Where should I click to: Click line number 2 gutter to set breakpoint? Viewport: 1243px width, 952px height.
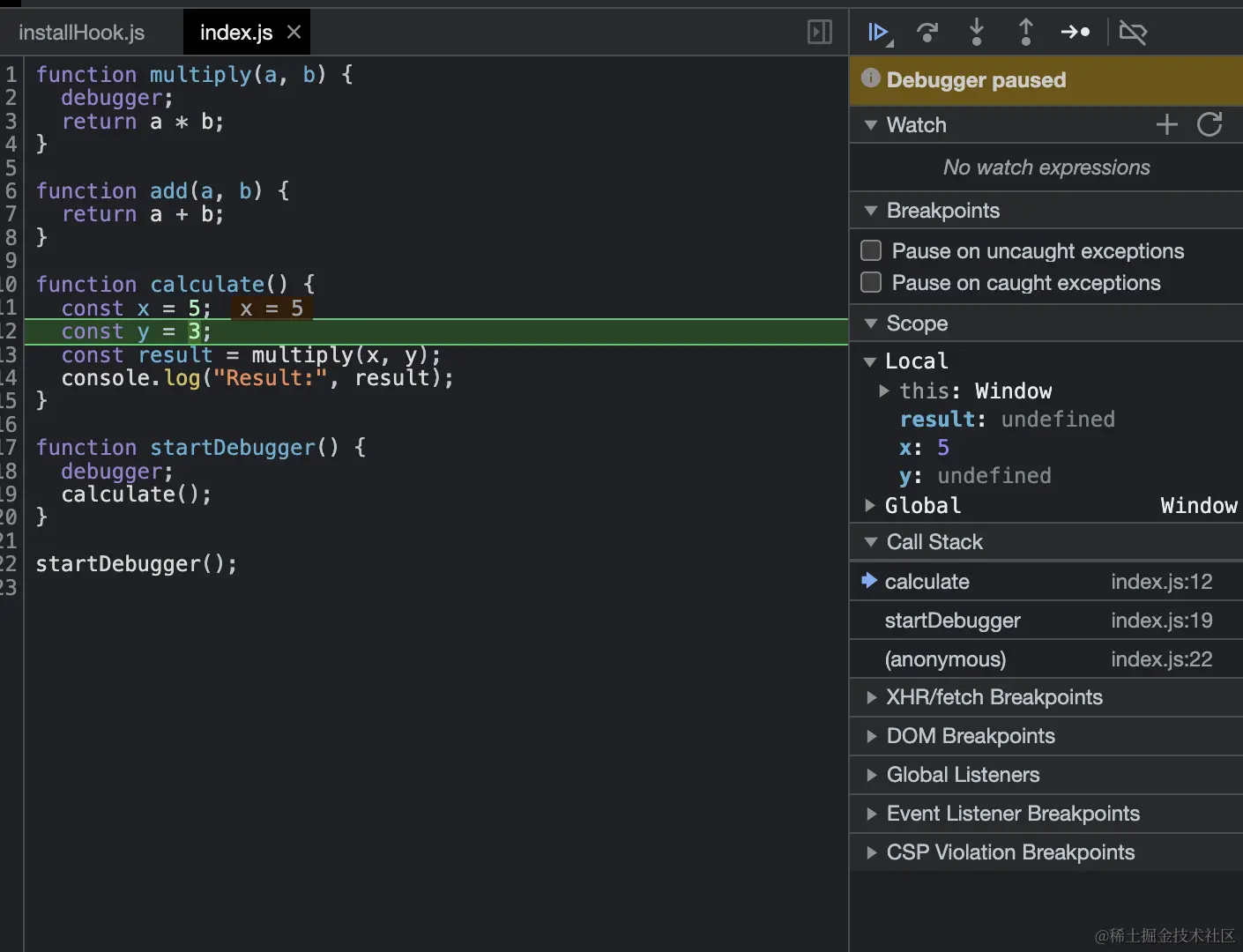click(x=11, y=98)
